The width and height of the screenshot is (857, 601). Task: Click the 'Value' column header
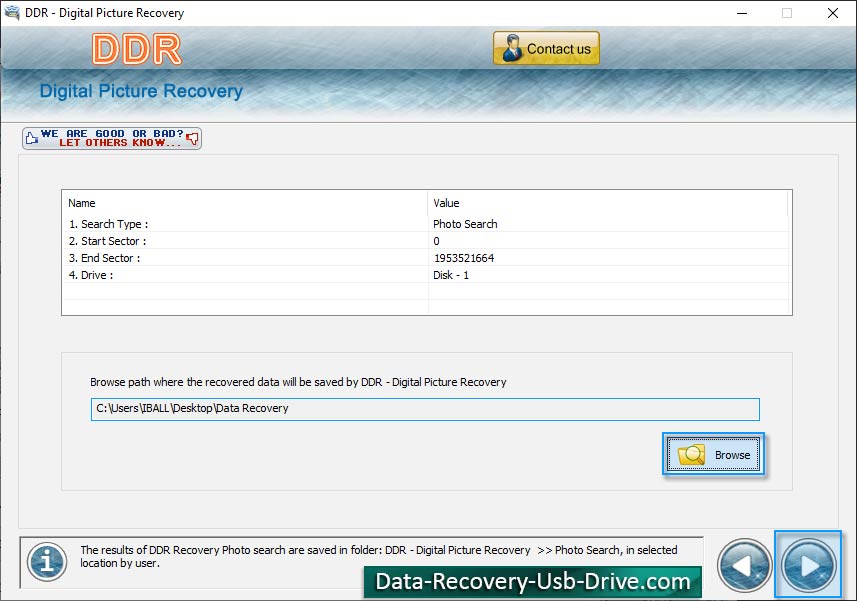tap(608, 203)
